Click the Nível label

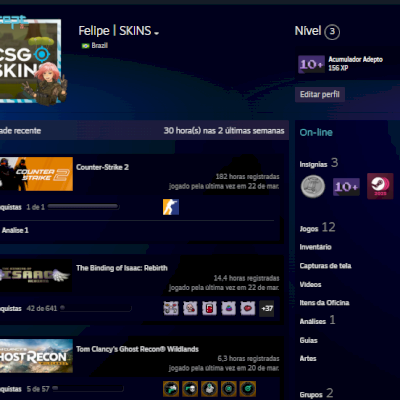308,31
